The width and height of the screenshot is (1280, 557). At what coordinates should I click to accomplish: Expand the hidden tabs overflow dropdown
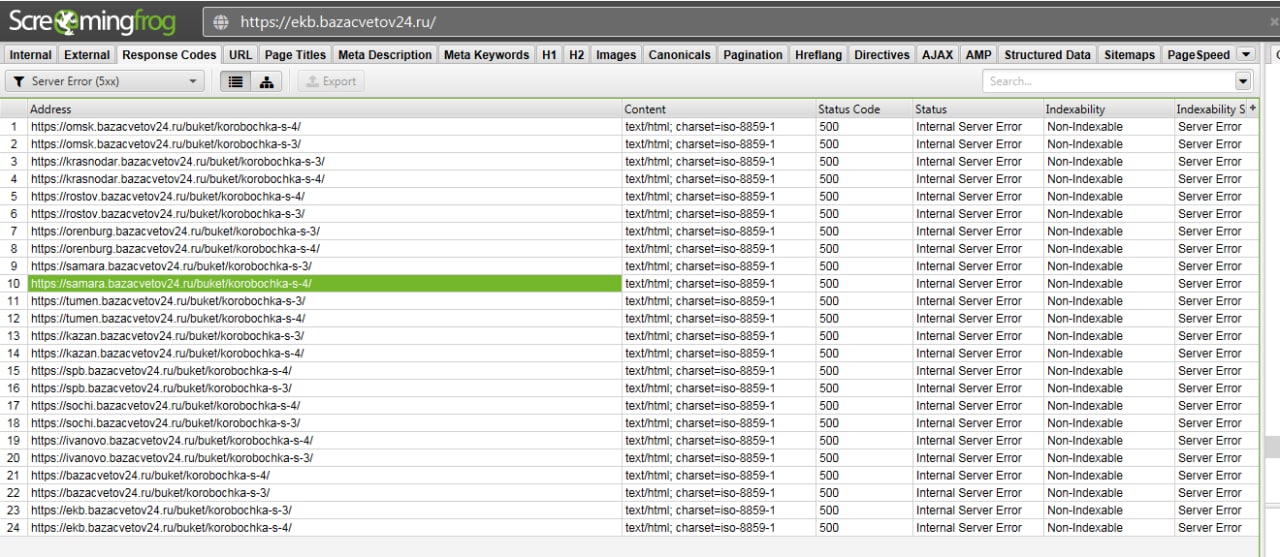(1246, 55)
